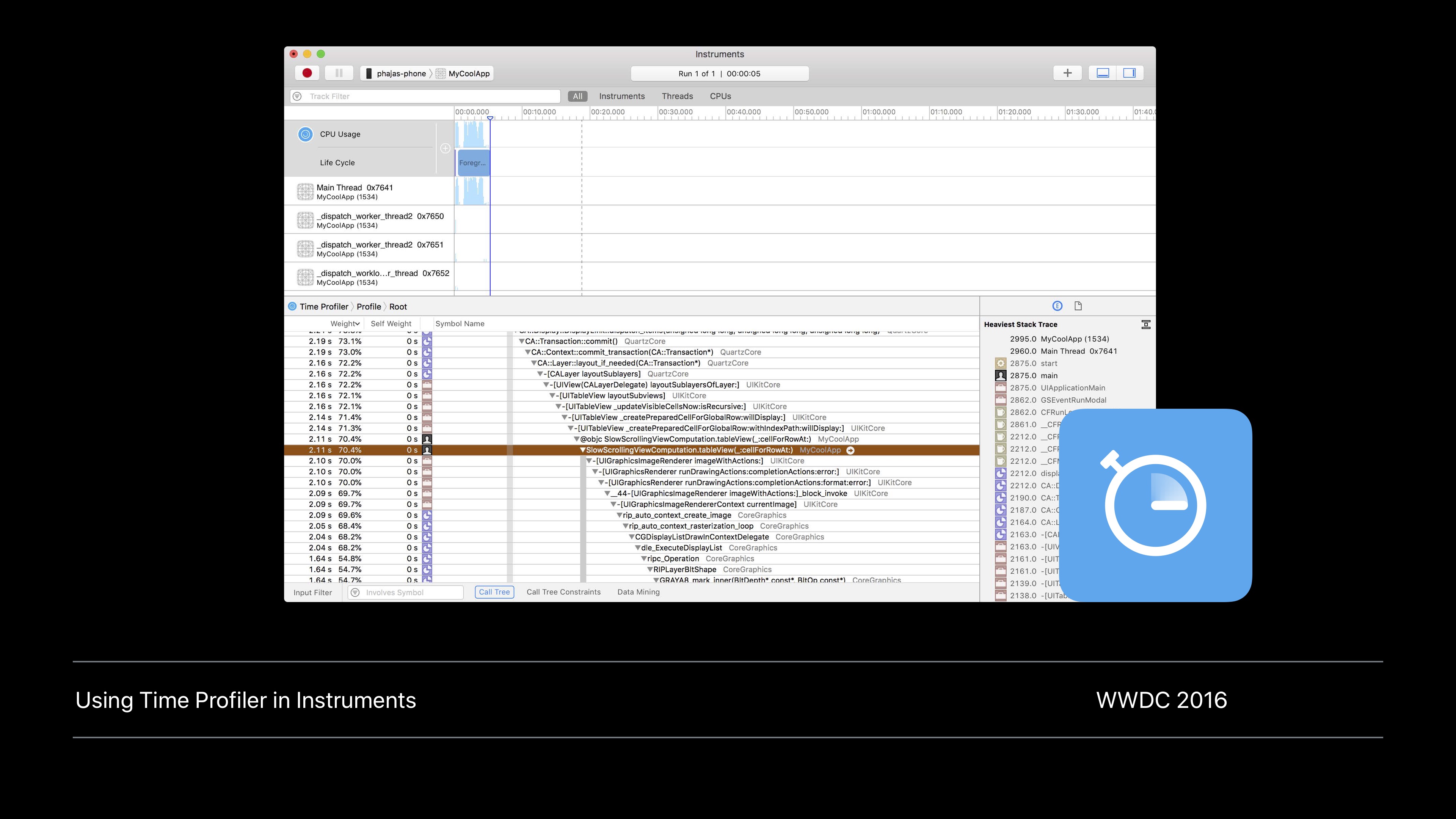Screen dimensions: 1456x819
Task: Open Extended Detail inspector icon
Action: click(1057, 306)
